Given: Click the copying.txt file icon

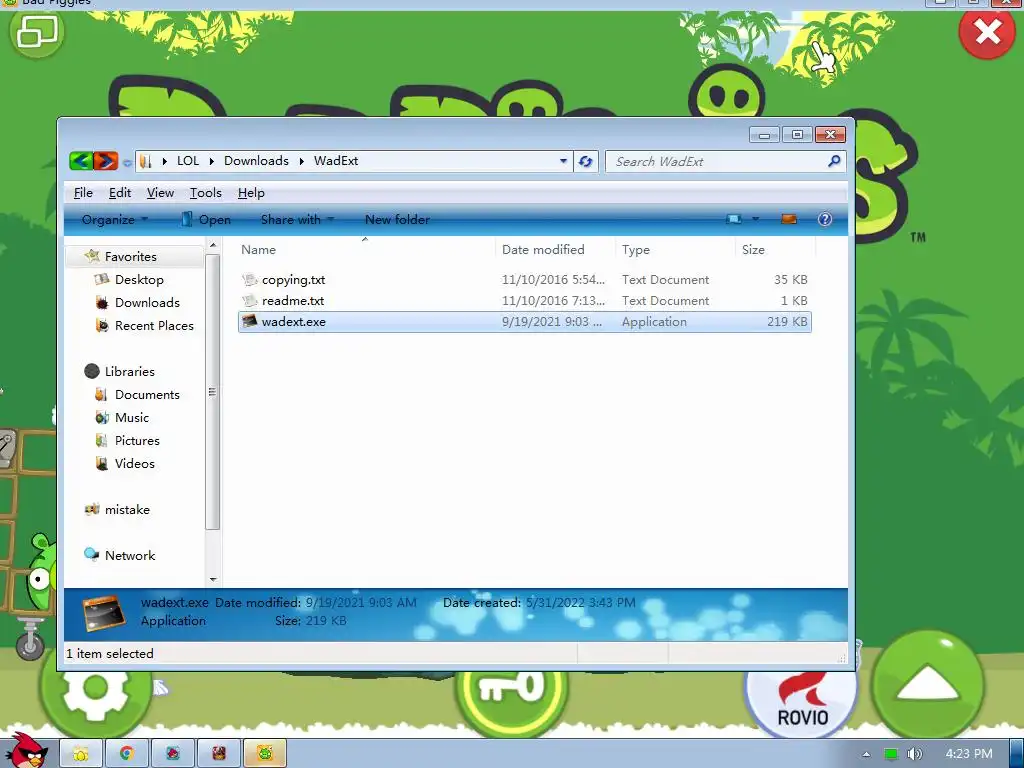Looking at the screenshot, I should click(249, 280).
